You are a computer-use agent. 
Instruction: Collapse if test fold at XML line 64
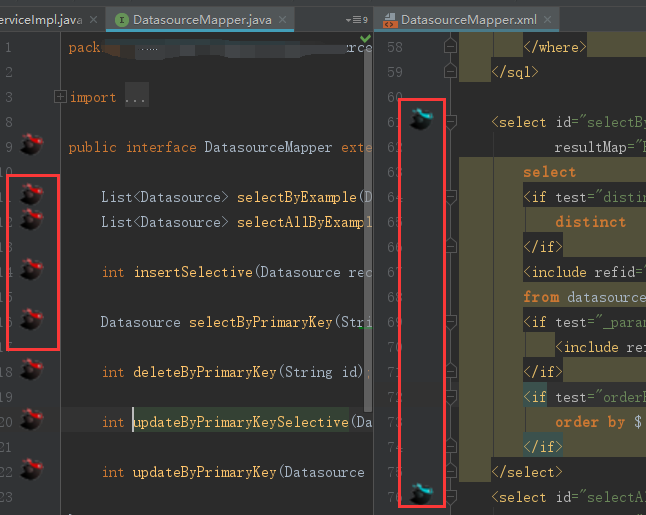point(451,197)
